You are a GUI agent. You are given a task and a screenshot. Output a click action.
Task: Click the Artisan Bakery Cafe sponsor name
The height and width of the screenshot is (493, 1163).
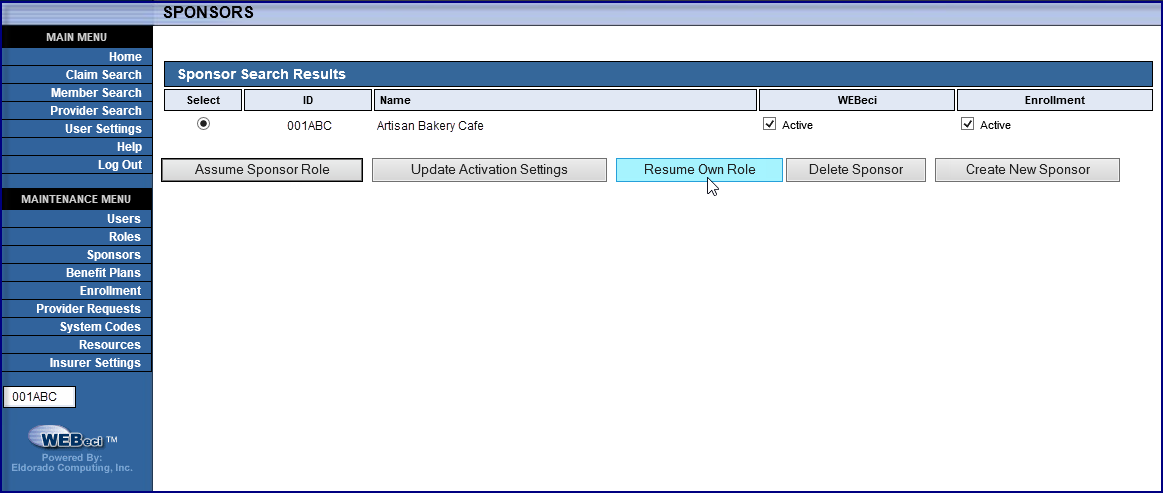click(x=430, y=126)
